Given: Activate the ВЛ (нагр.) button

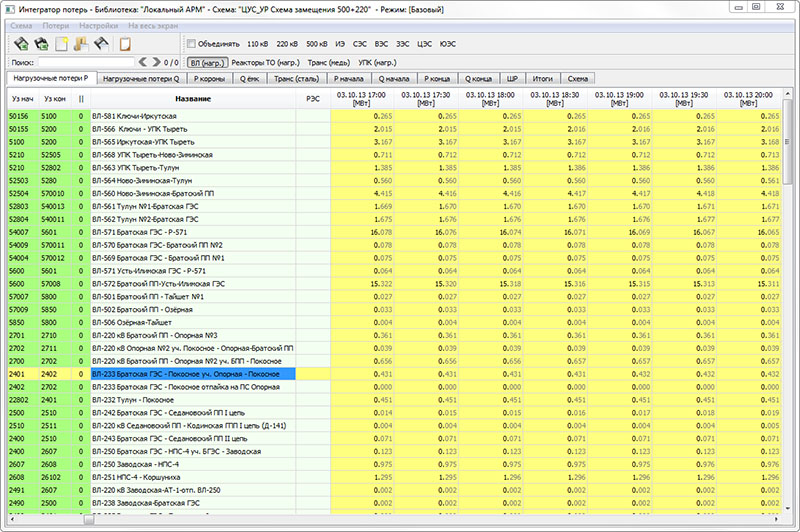Looking at the screenshot, I should point(207,63).
